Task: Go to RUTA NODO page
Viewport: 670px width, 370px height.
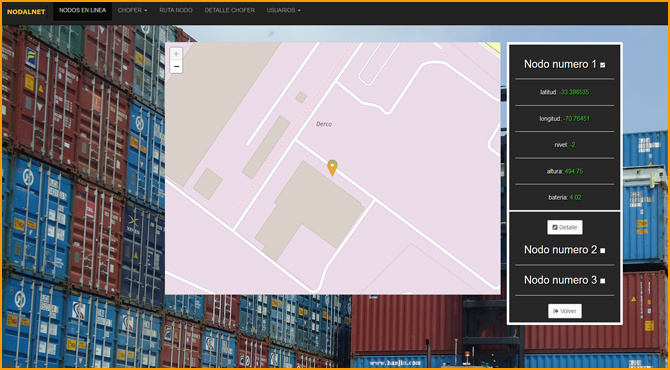Action: click(x=176, y=10)
